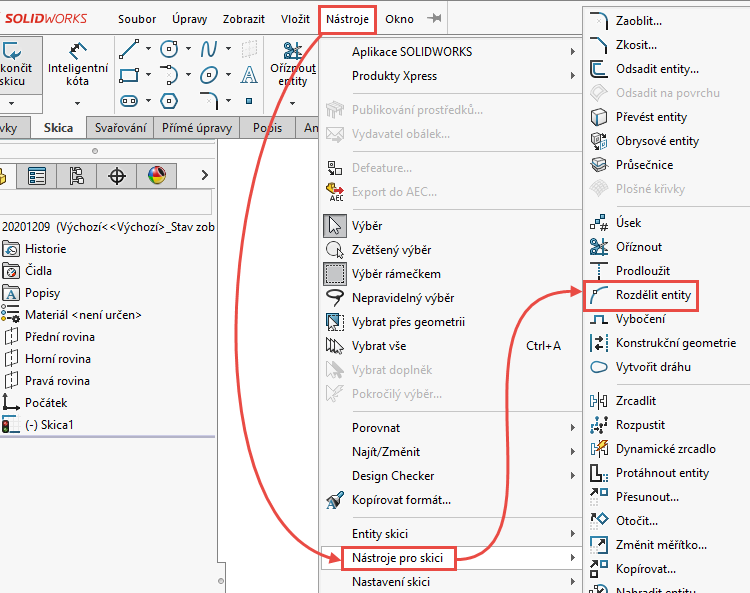Viewport: 750px width, 593px height.
Task: Expand Porovnat submenu
Action: point(451,428)
